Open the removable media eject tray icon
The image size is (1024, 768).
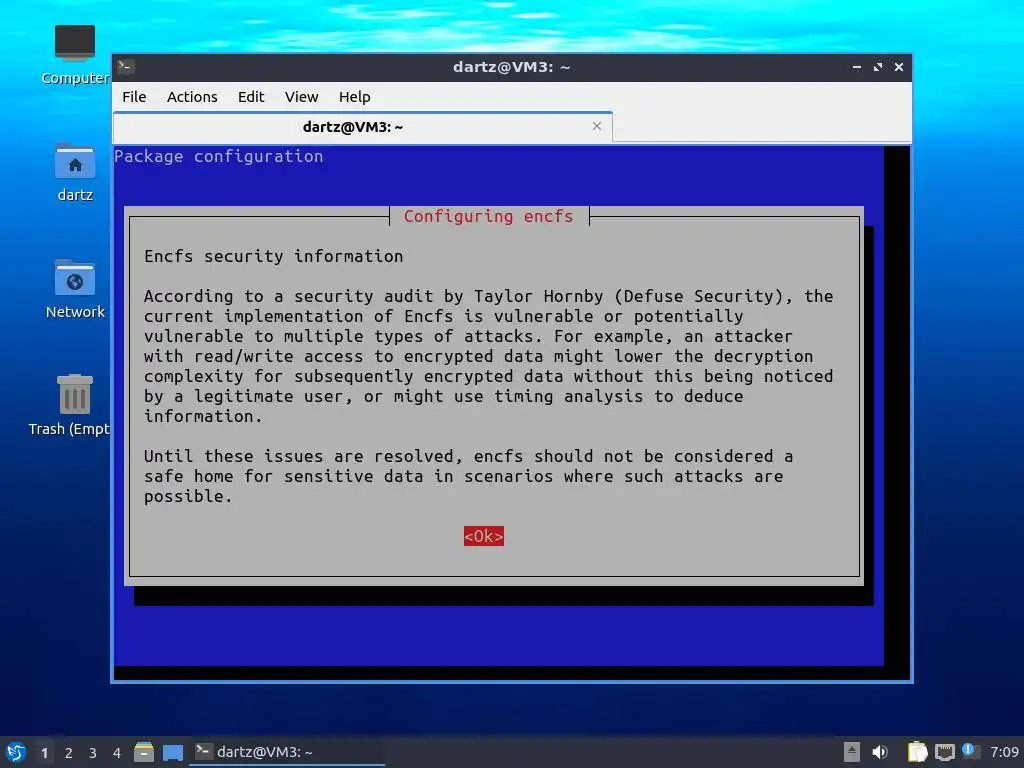point(852,752)
